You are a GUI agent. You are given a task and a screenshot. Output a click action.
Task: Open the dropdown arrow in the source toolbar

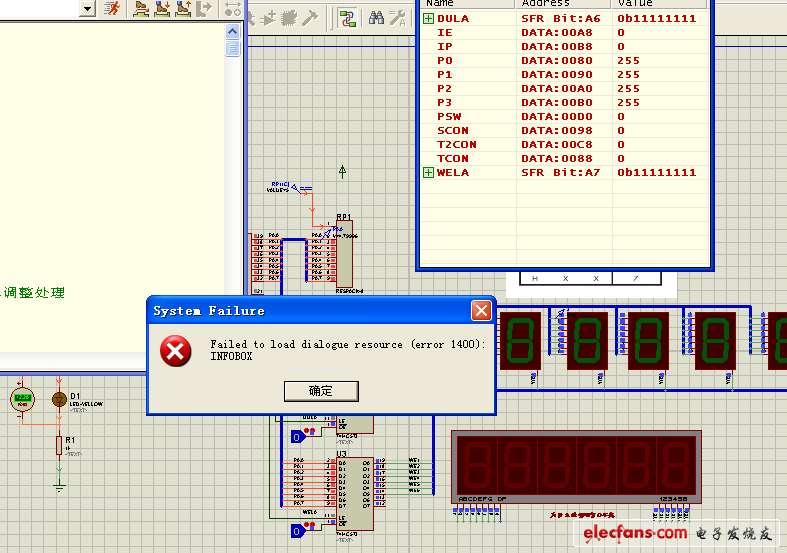pyautogui.click(x=88, y=8)
